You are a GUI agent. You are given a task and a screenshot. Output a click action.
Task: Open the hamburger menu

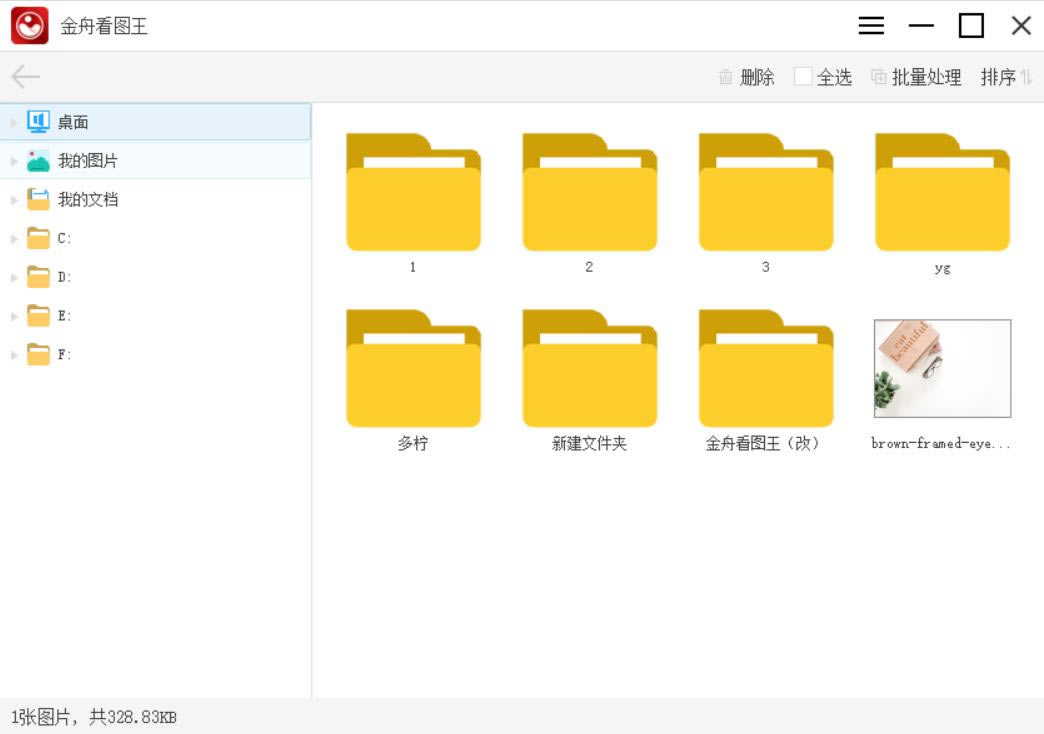coord(871,25)
